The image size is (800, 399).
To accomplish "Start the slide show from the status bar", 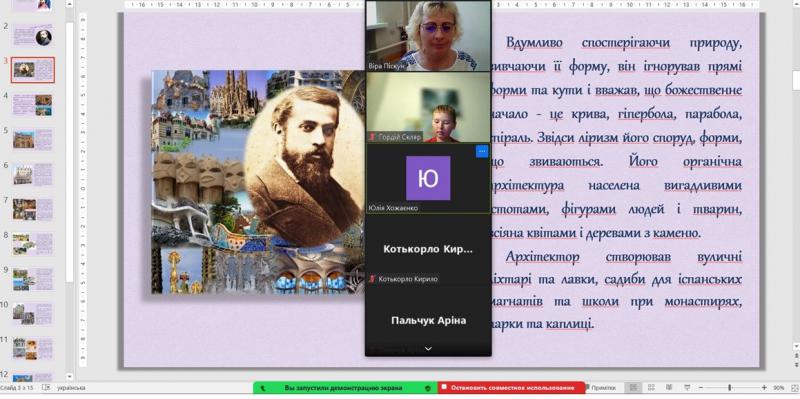I will pos(688,388).
